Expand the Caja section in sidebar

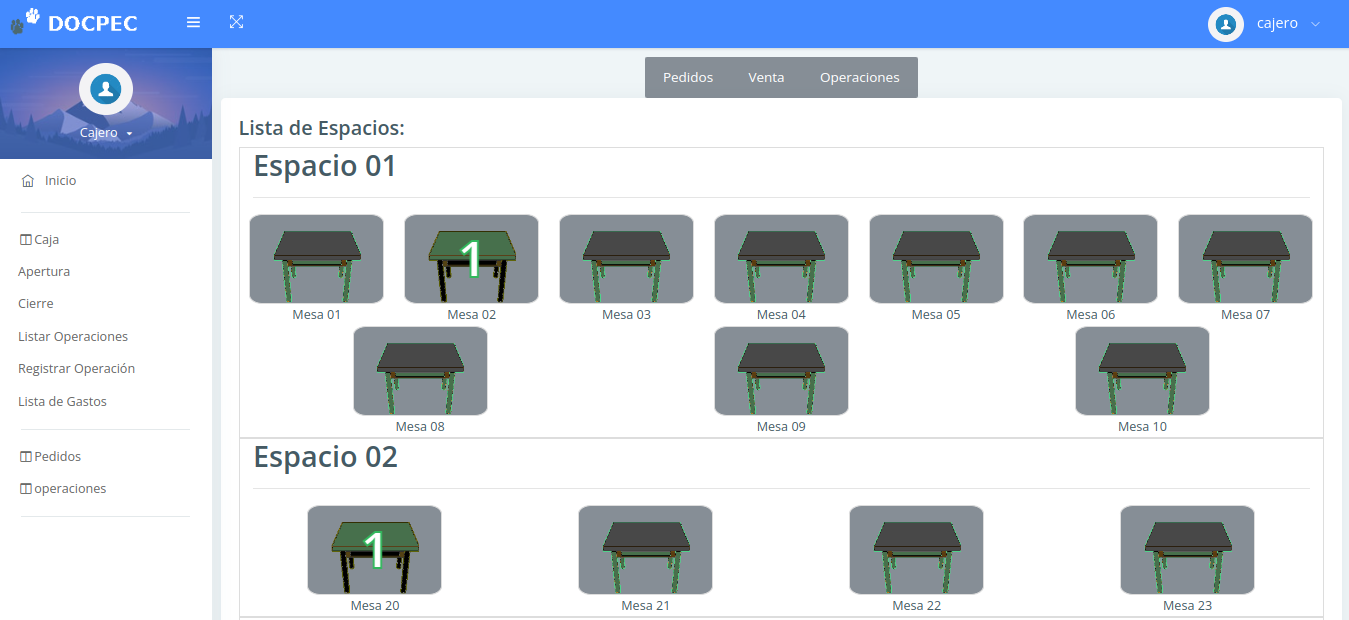click(40, 240)
